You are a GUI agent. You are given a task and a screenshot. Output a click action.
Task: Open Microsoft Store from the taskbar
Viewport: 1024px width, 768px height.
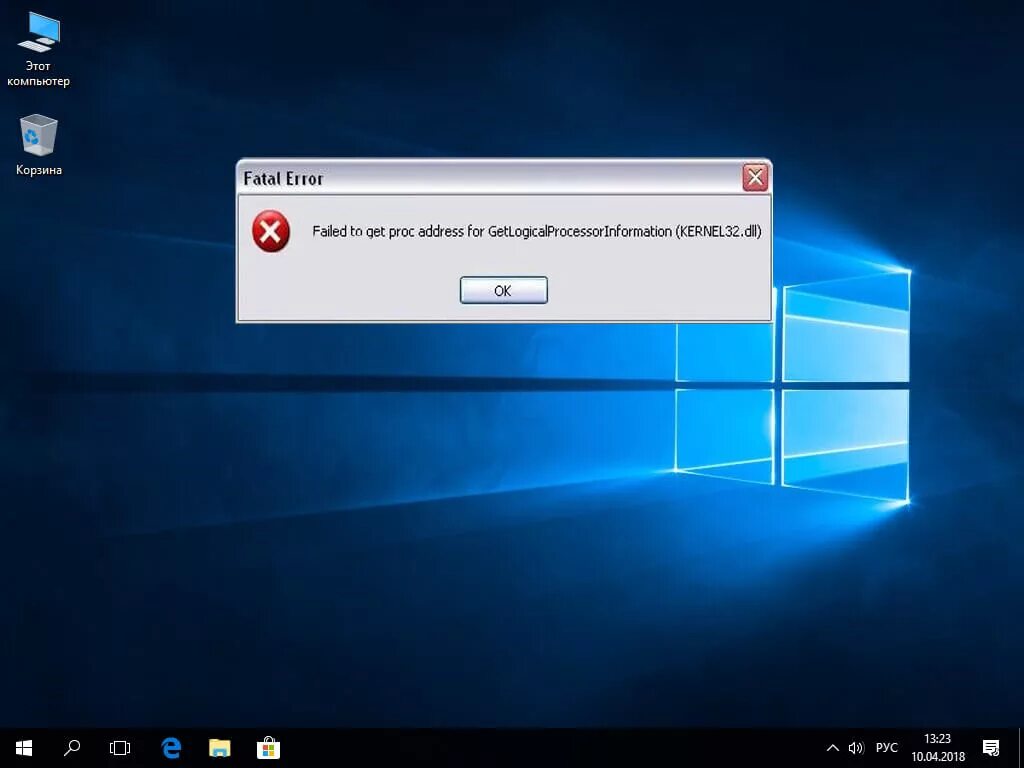point(268,748)
